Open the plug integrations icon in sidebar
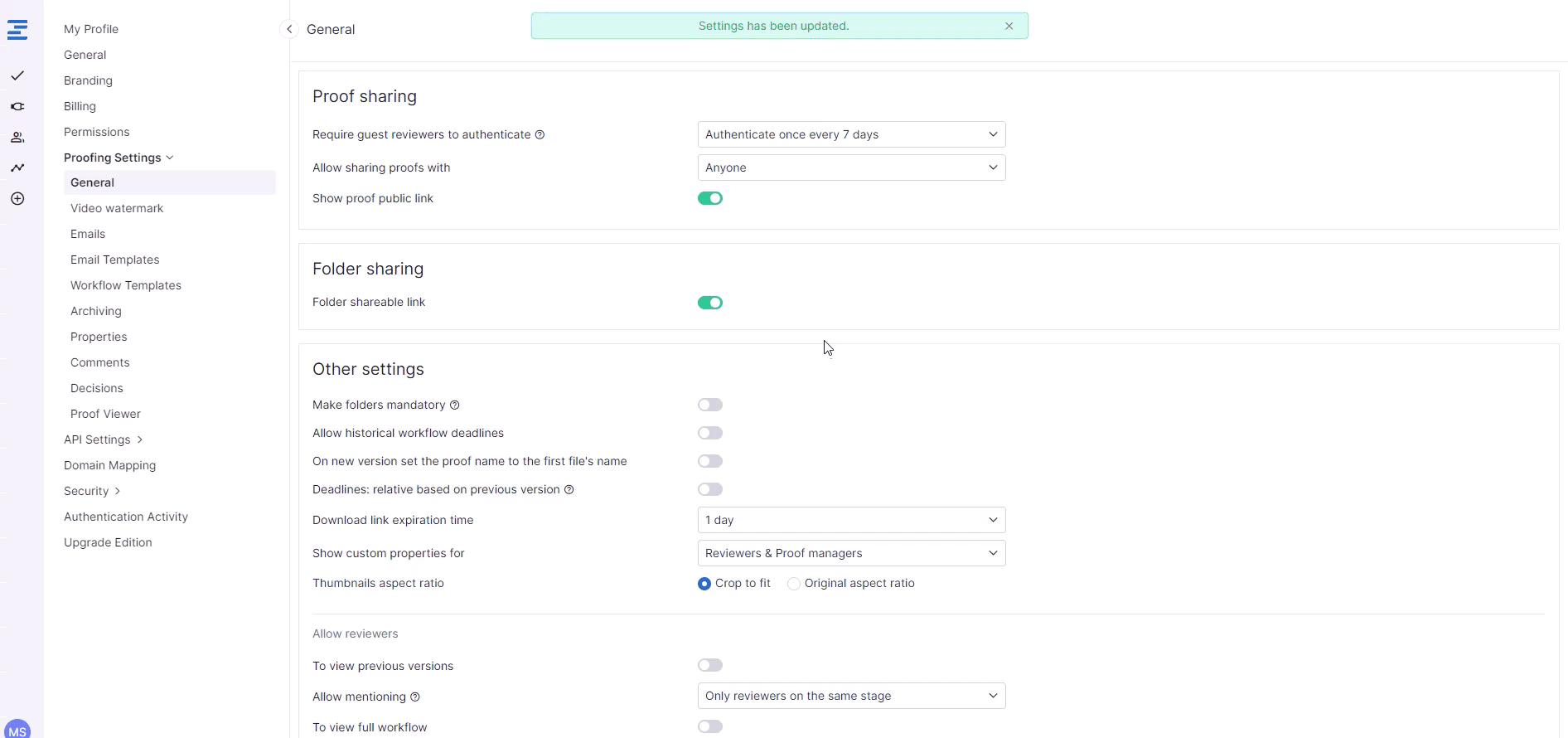The width and height of the screenshot is (1568, 738). pyautogui.click(x=17, y=106)
